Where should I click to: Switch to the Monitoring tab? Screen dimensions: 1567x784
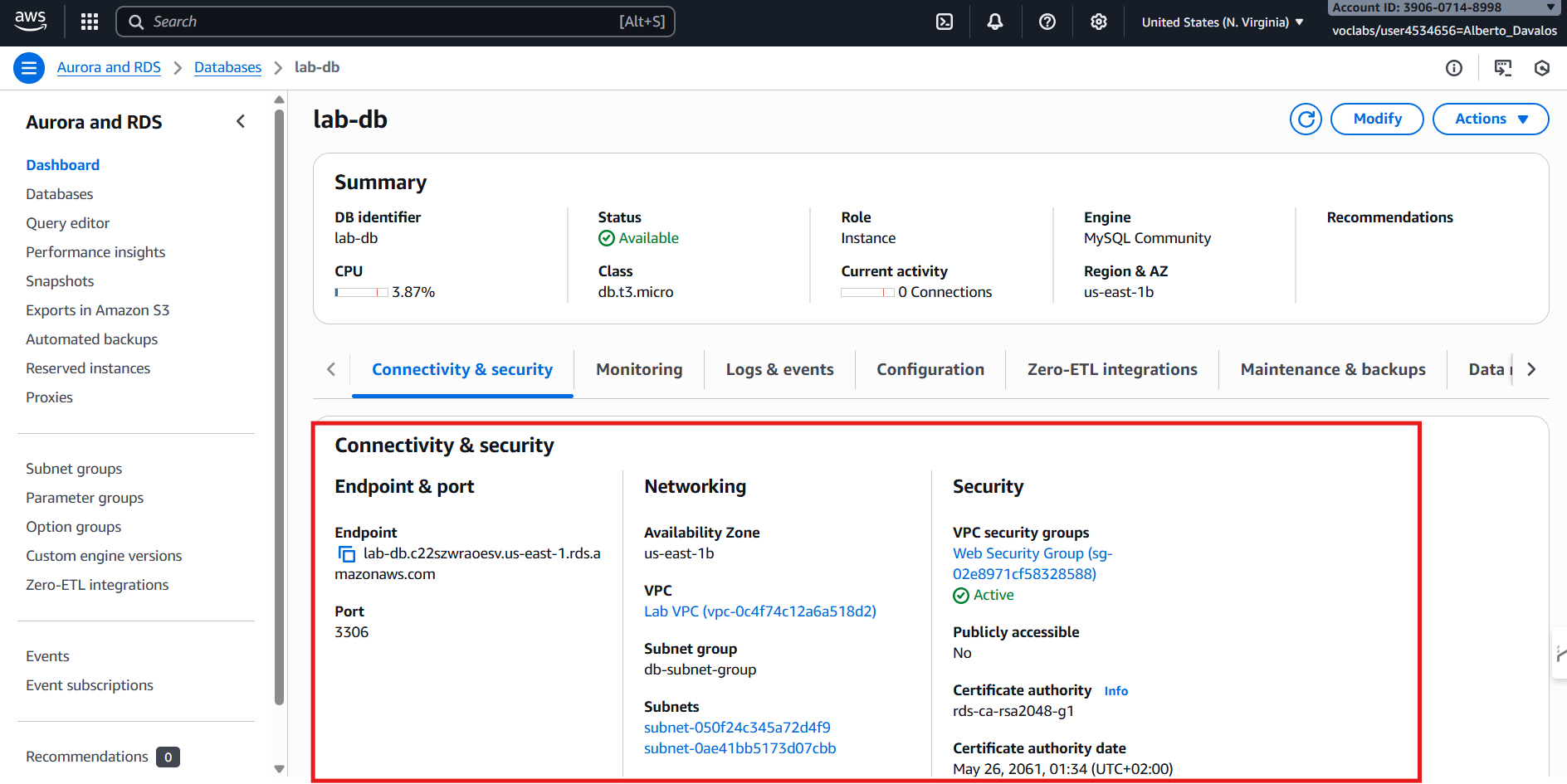tap(639, 369)
